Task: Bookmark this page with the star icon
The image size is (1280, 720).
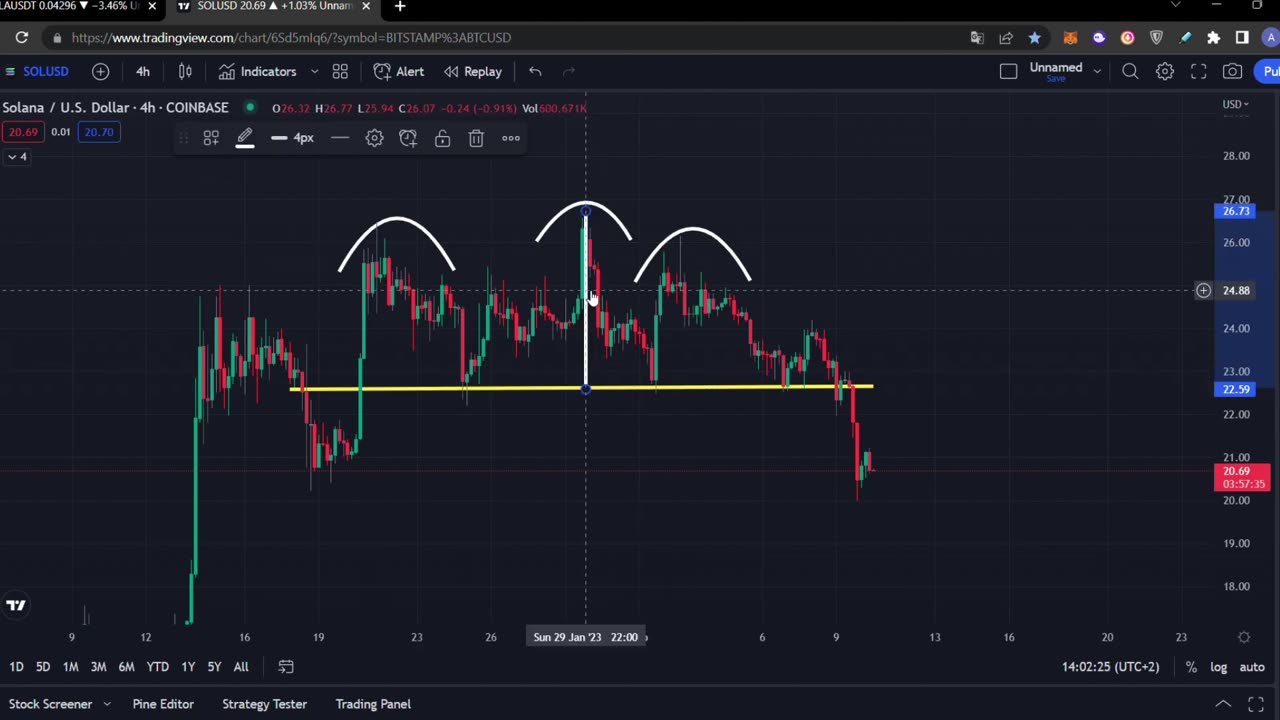Action: click(x=1035, y=37)
